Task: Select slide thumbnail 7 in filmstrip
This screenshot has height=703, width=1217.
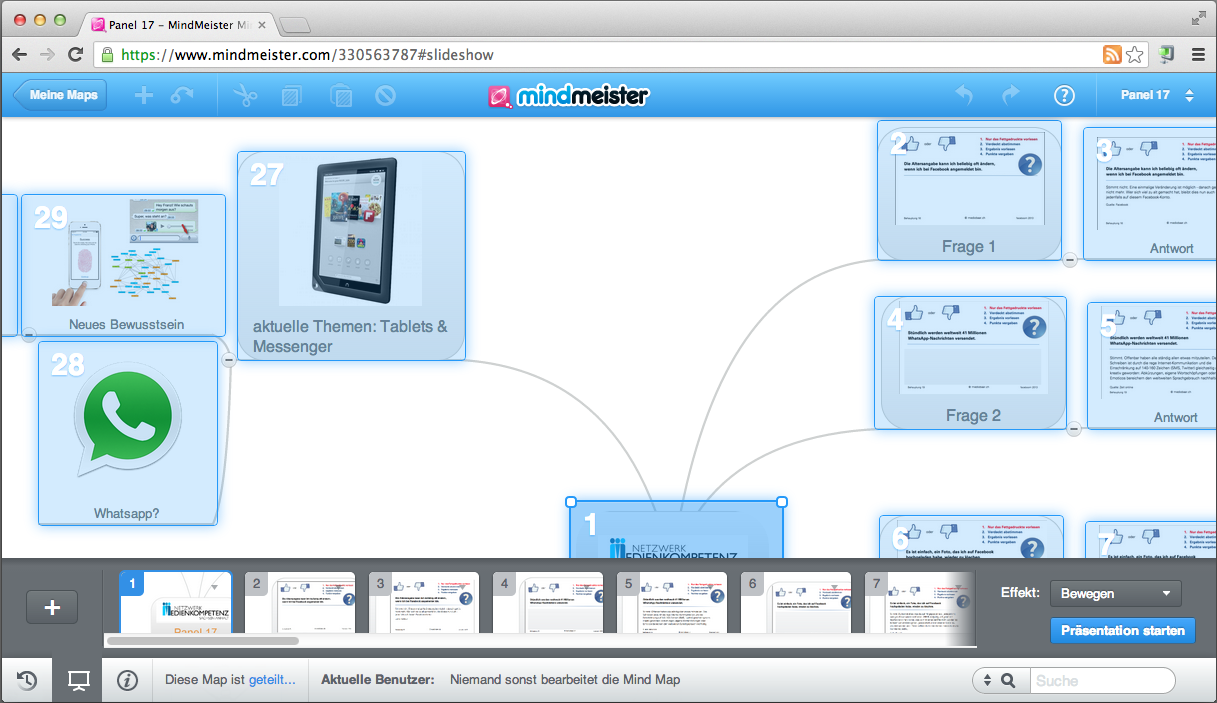Action: tap(920, 604)
